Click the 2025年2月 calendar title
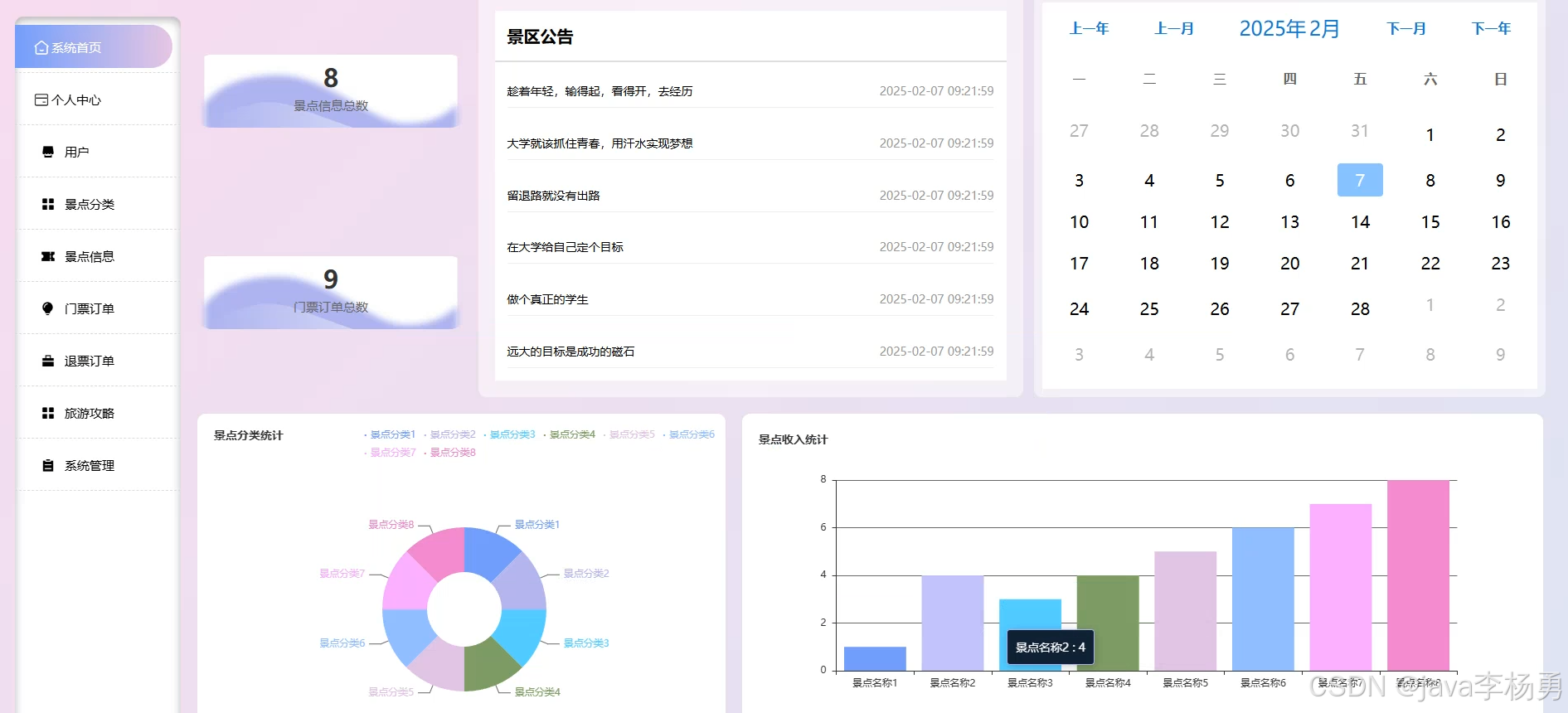 [1289, 29]
